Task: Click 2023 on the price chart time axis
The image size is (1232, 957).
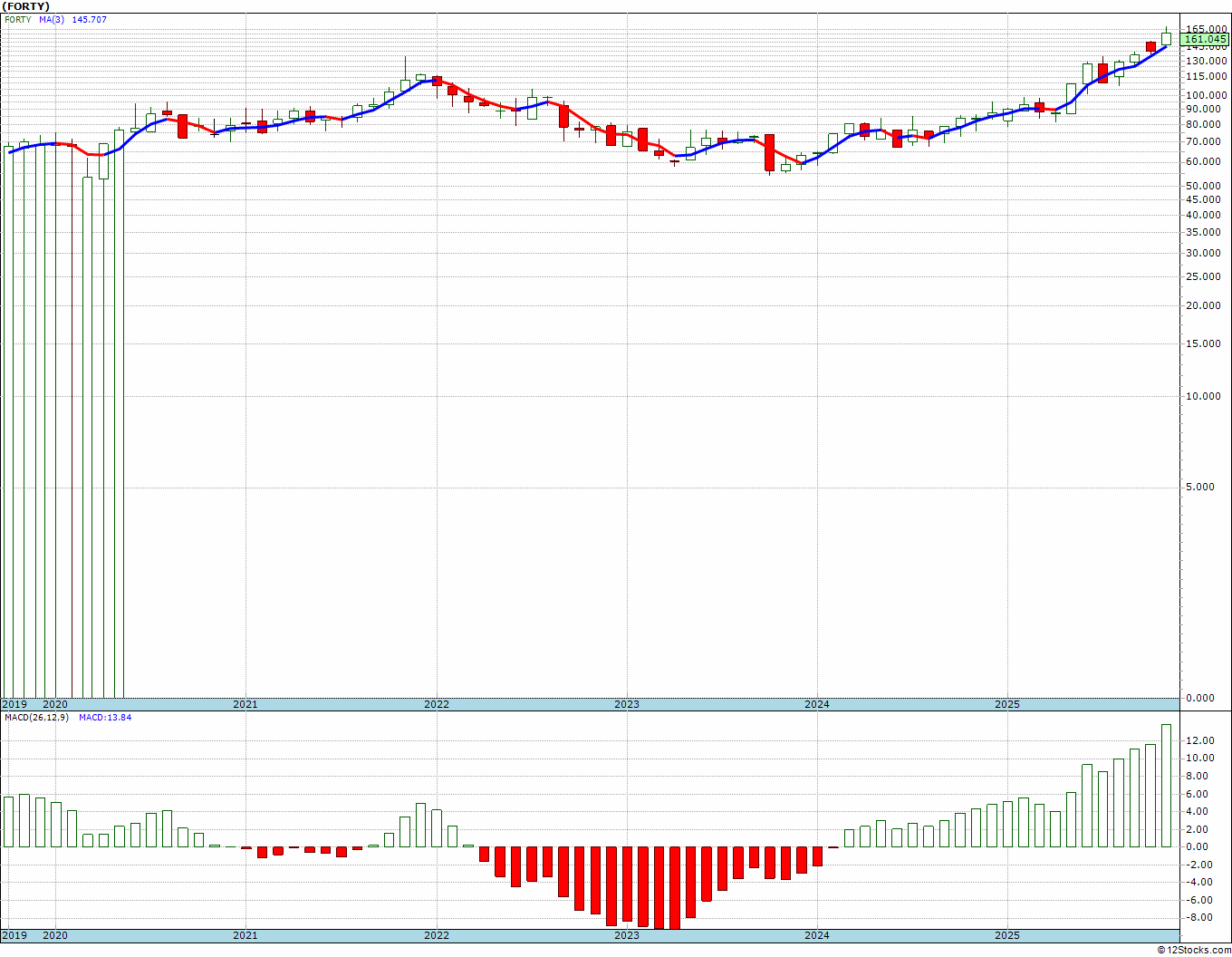Action: click(x=627, y=704)
